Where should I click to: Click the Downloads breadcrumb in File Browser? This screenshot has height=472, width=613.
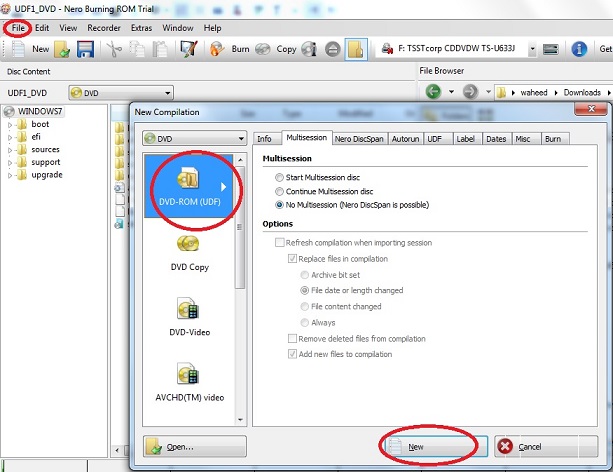pyautogui.click(x=582, y=93)
